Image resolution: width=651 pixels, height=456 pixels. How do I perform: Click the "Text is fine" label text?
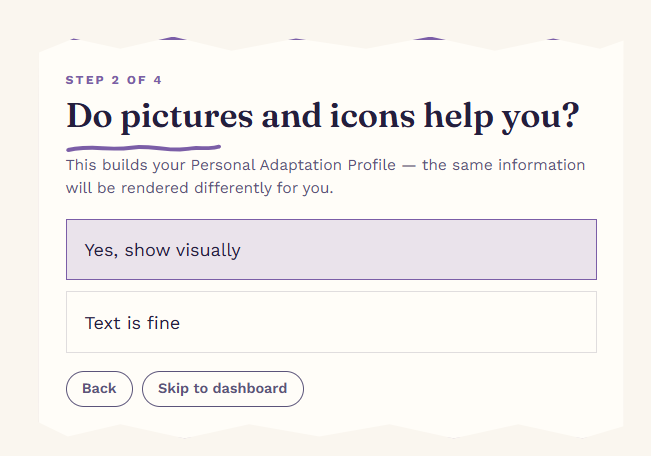tap(132, 323)
